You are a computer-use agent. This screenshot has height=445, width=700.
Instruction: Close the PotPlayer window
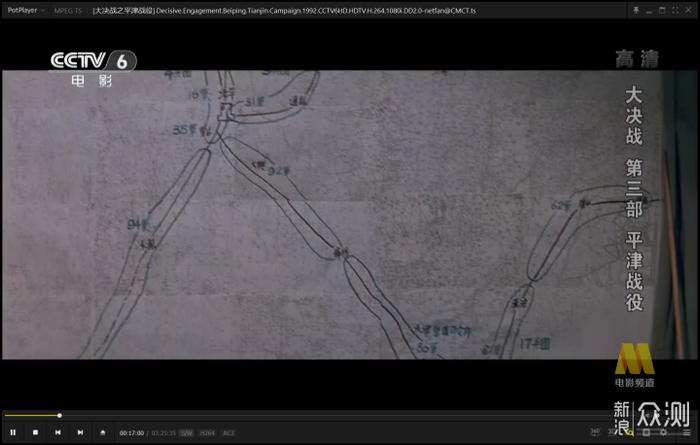688,10
